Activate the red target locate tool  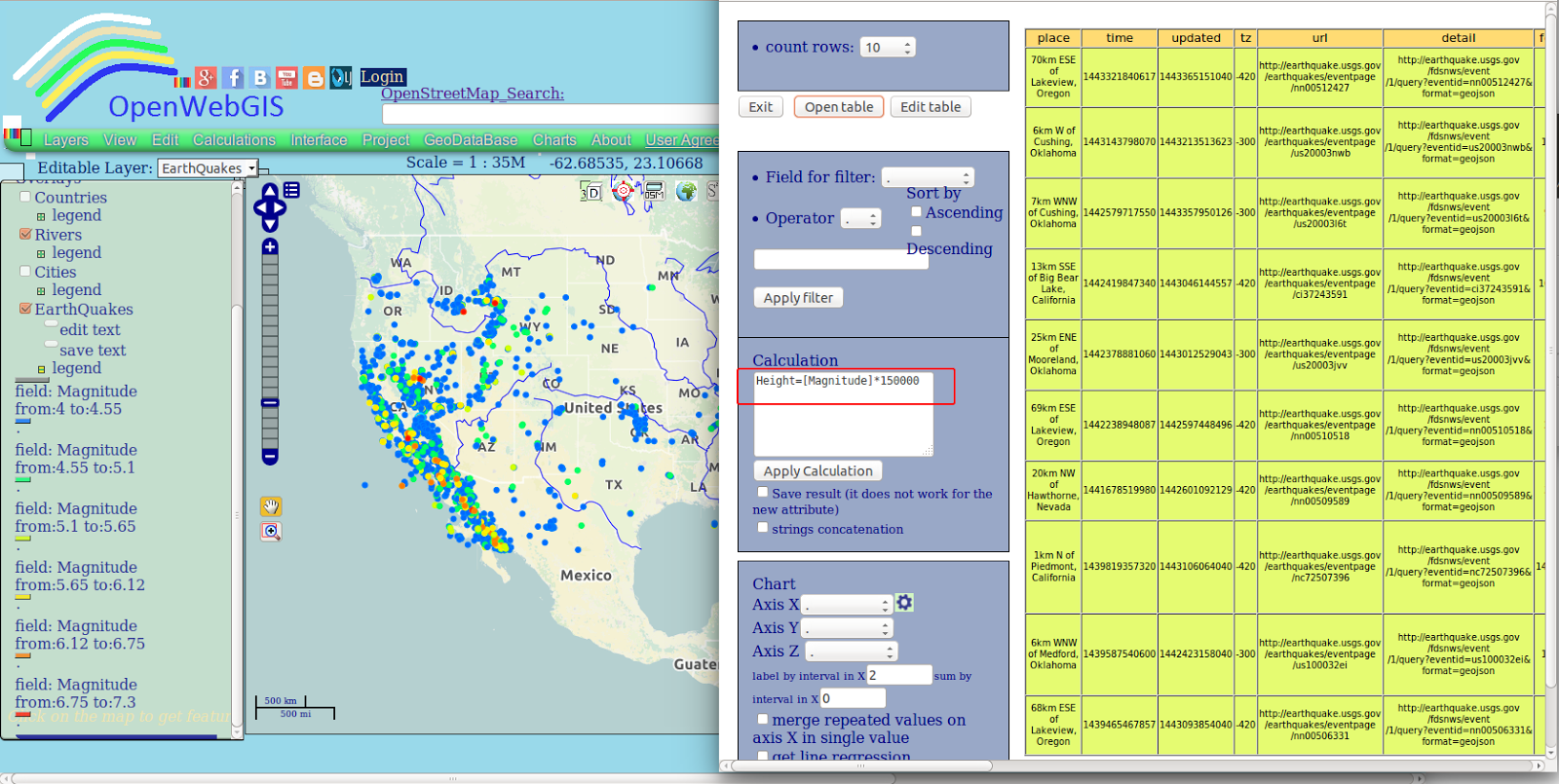tap(623, 191)
